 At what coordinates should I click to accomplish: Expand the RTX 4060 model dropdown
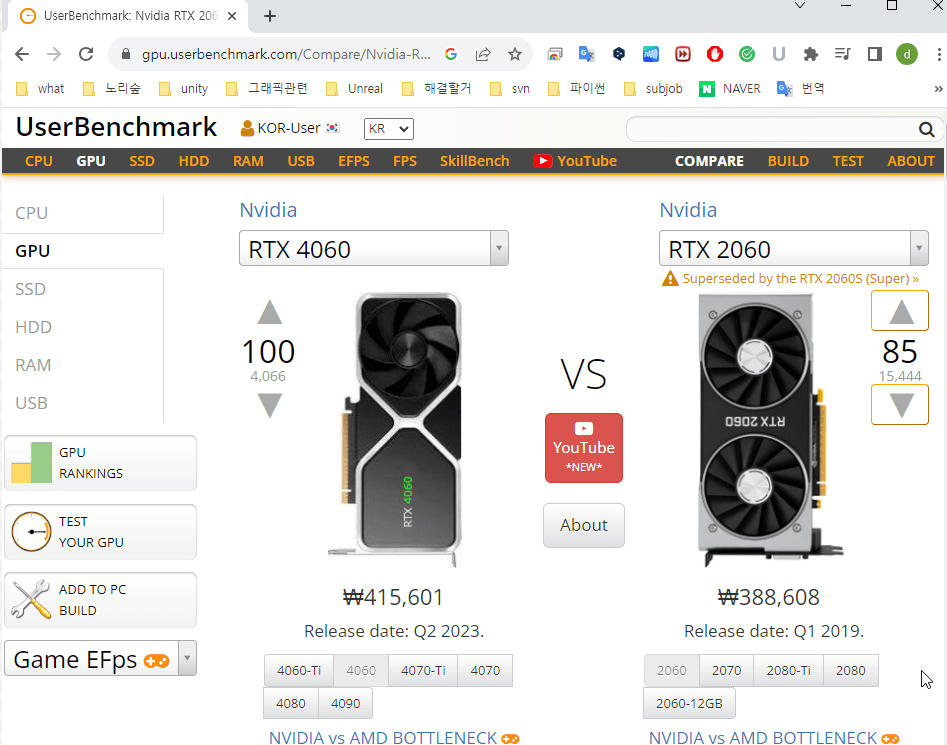(499, 248)
